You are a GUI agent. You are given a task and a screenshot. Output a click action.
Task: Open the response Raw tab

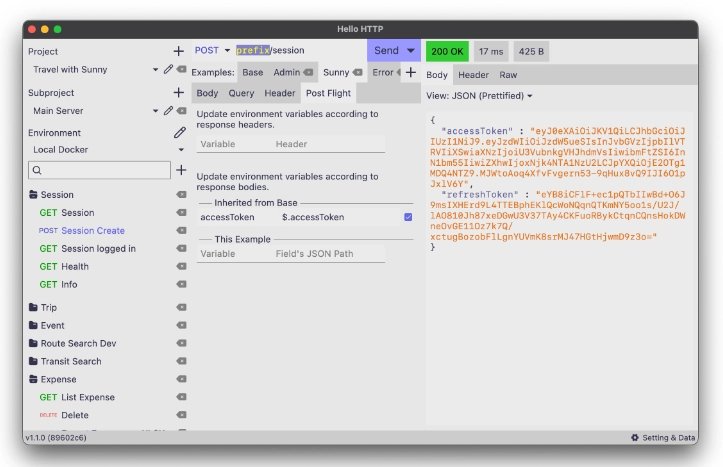coord(508,75)
